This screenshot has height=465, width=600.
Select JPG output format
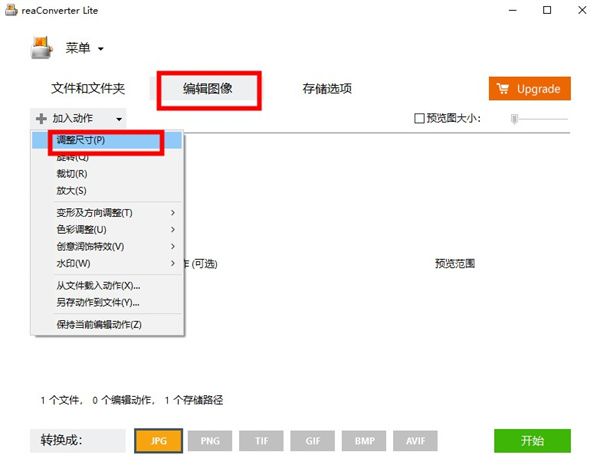coord(157,440)
